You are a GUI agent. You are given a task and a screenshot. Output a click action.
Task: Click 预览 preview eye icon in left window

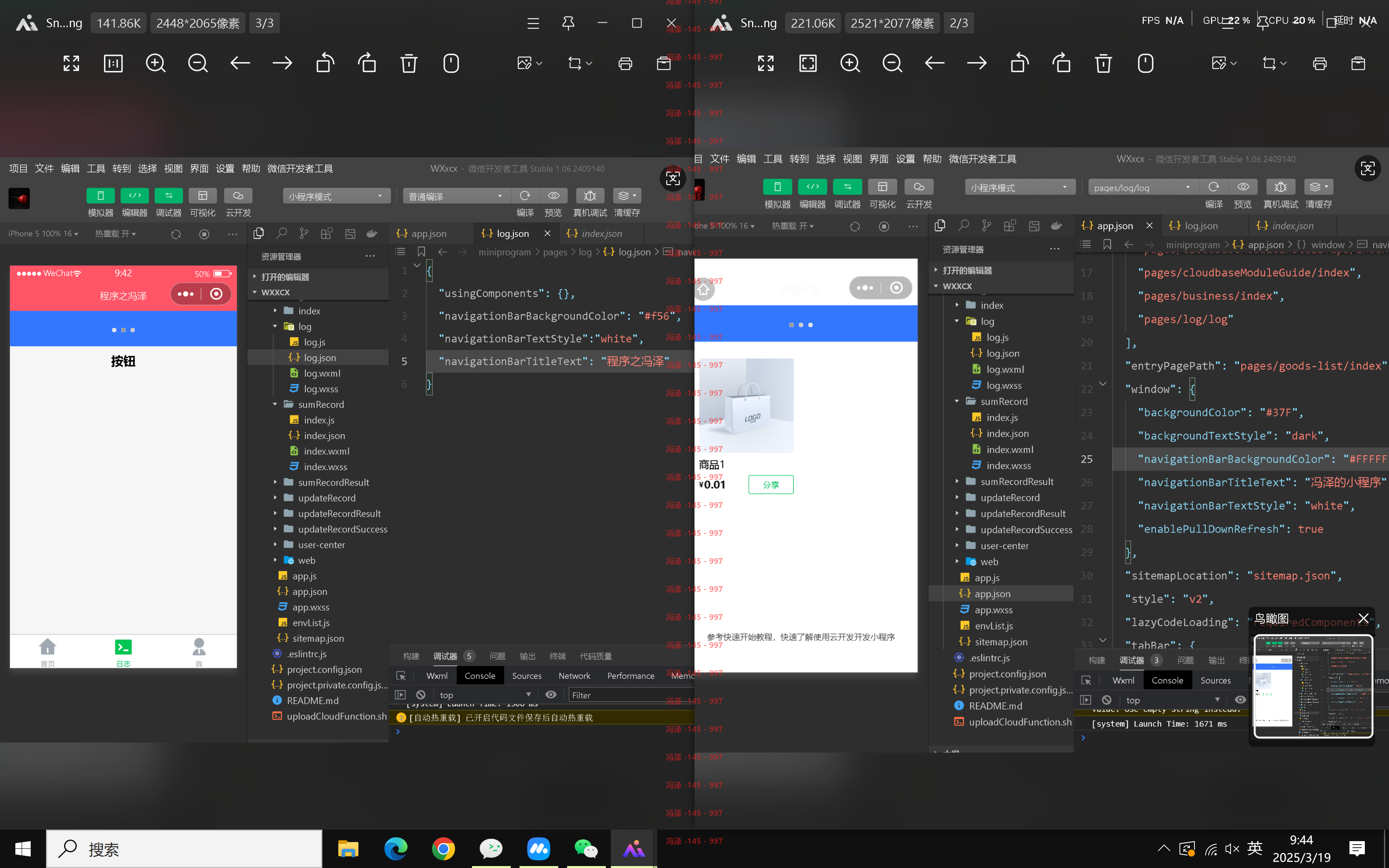tap(554, 196)
